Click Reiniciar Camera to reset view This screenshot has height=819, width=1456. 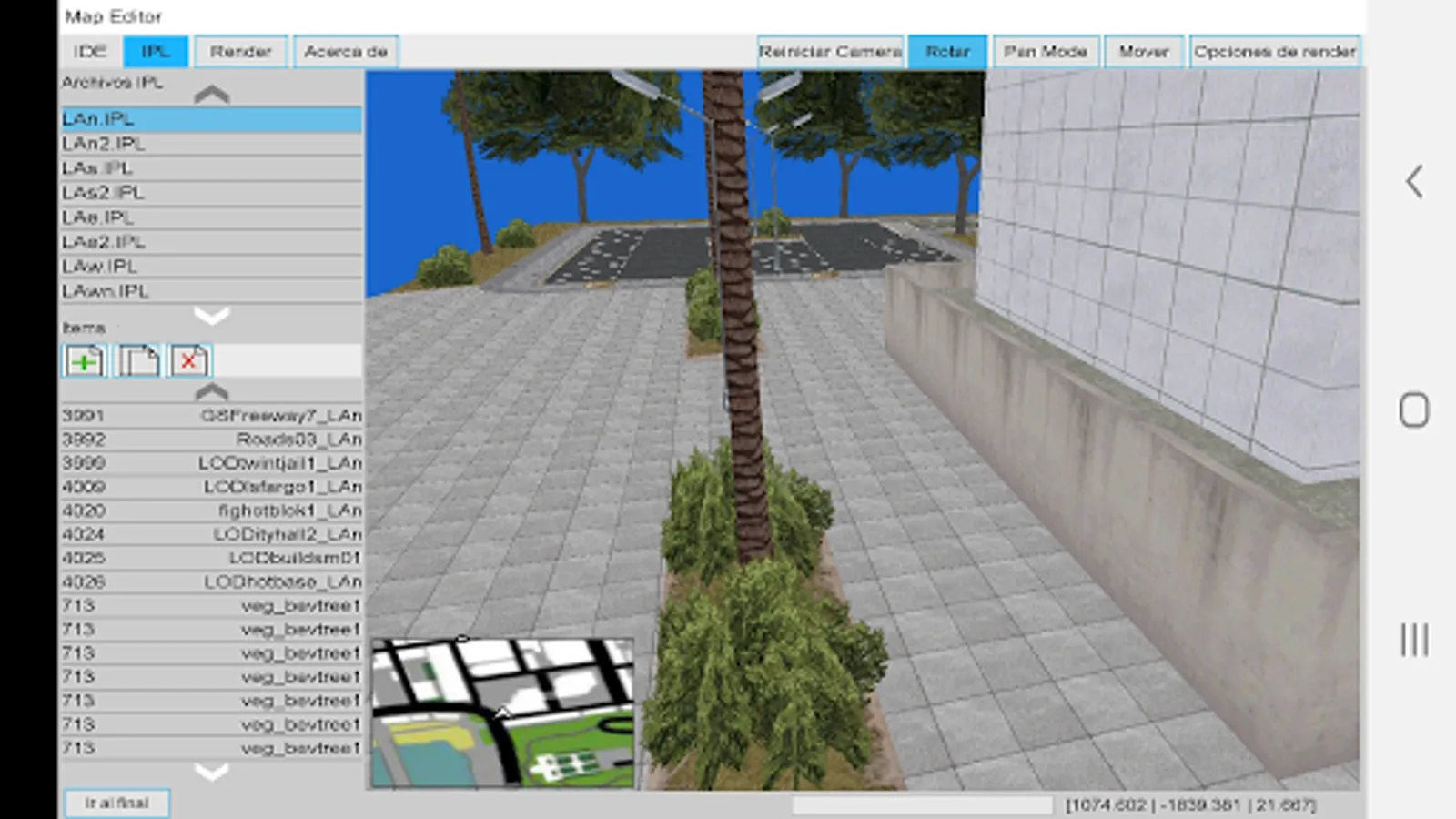[830, 52]
